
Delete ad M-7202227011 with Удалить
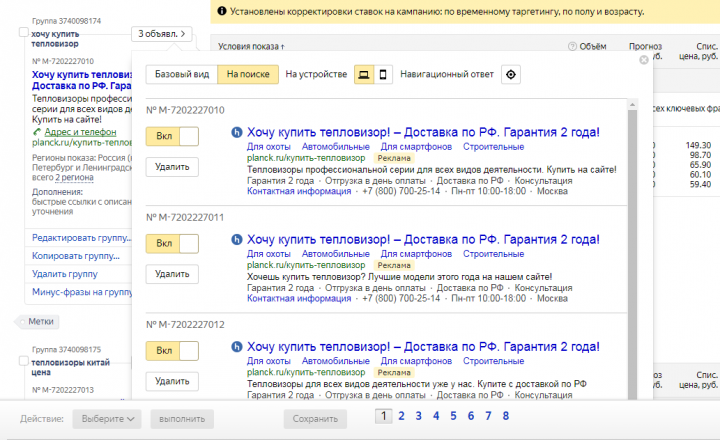tap(172, 274)
